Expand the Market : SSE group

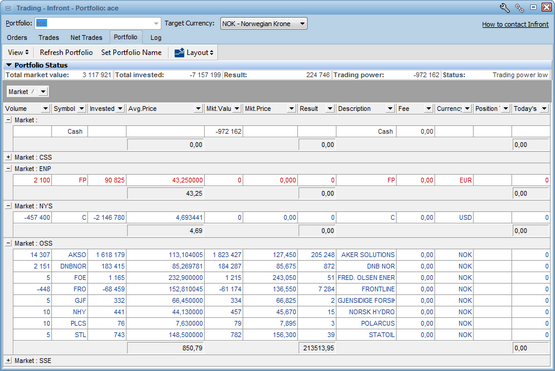8,360
